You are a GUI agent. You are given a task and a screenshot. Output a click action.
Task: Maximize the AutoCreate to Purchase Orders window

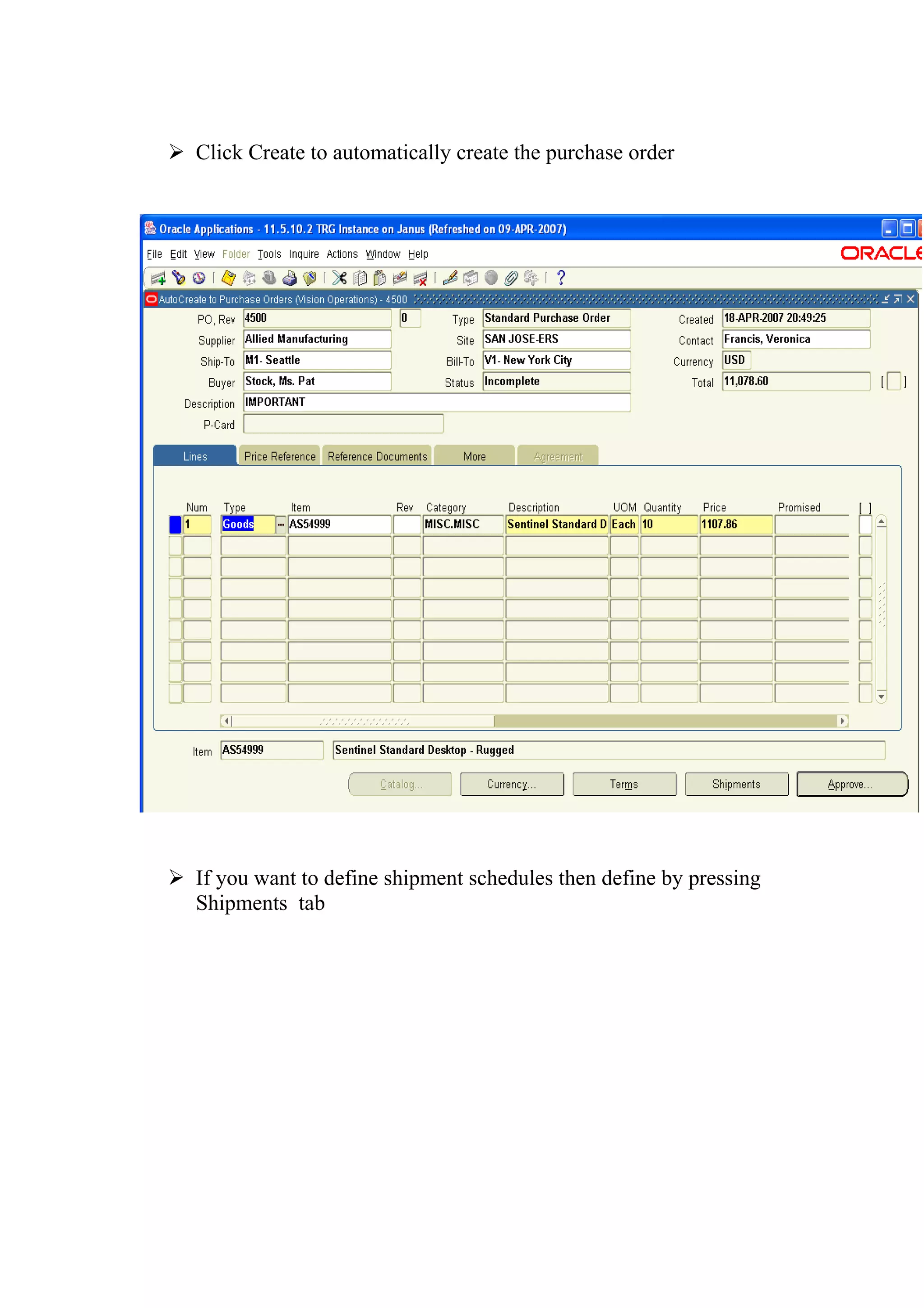(898, 300)
